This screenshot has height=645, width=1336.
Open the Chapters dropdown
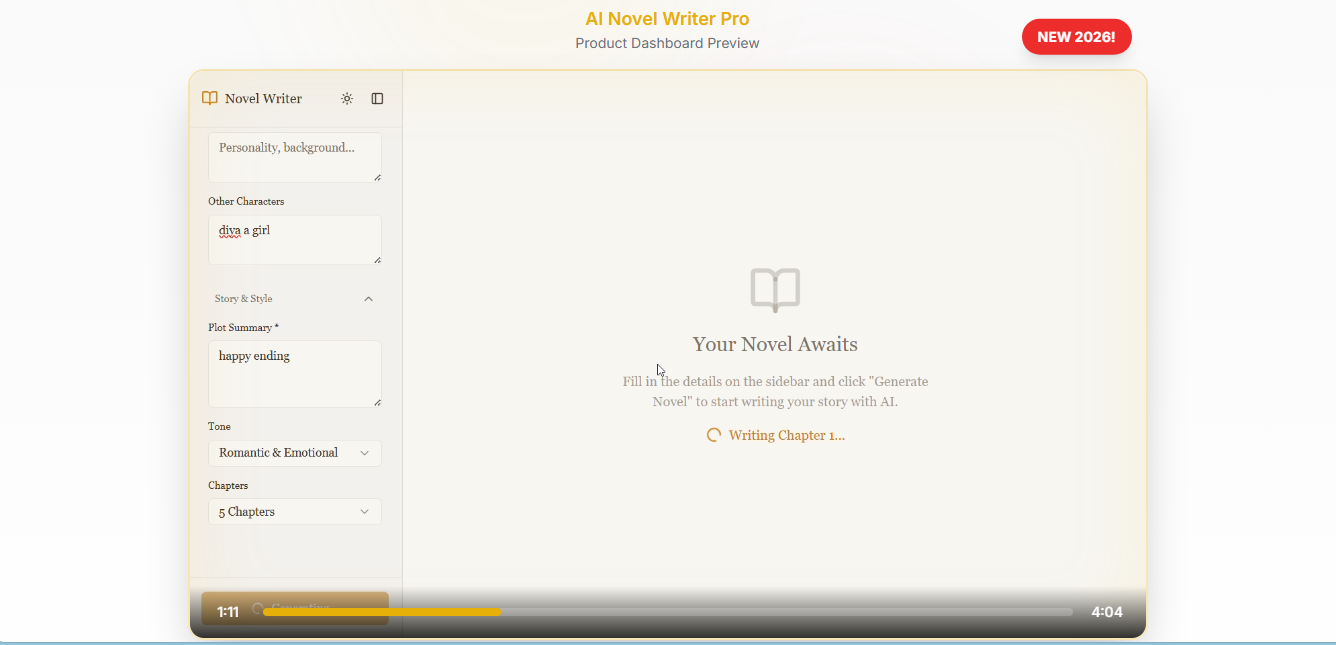294,512
